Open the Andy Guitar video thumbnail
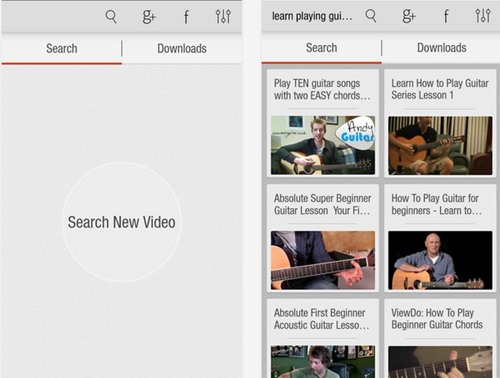This screenshot has width=500, height=378. (x=323, y=145)
